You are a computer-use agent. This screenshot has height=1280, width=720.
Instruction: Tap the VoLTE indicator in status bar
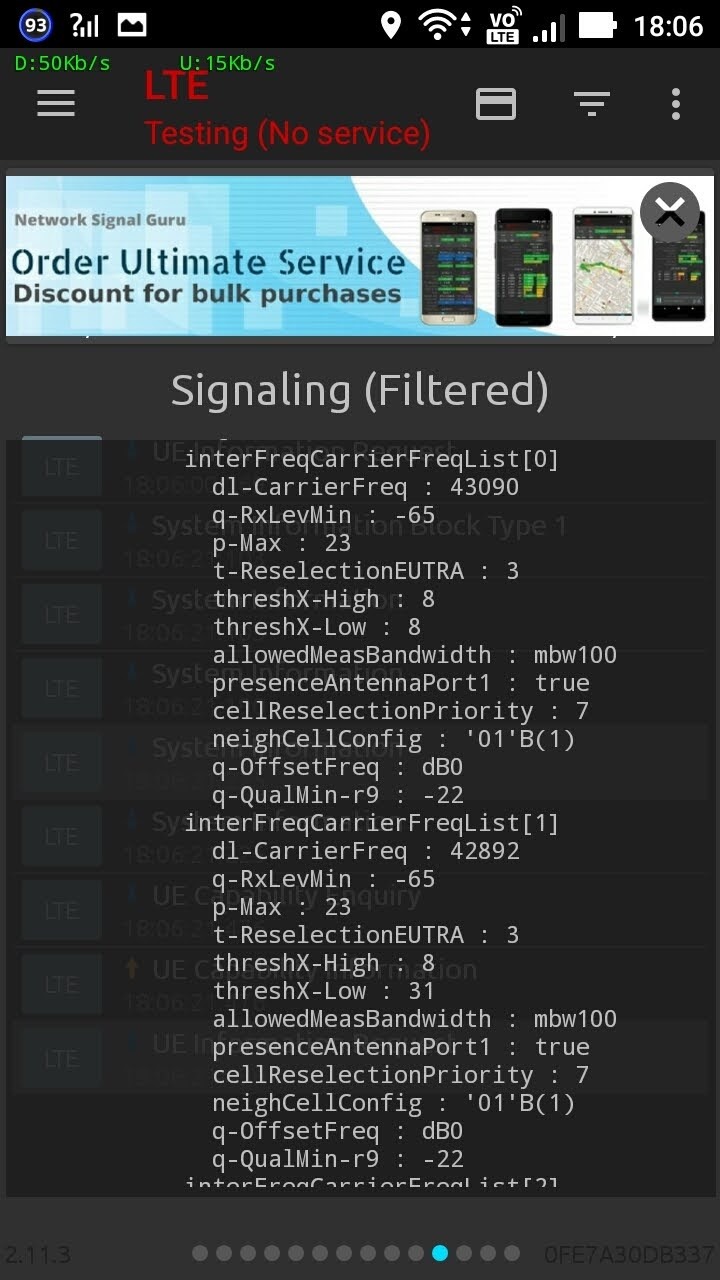point(503,26)
